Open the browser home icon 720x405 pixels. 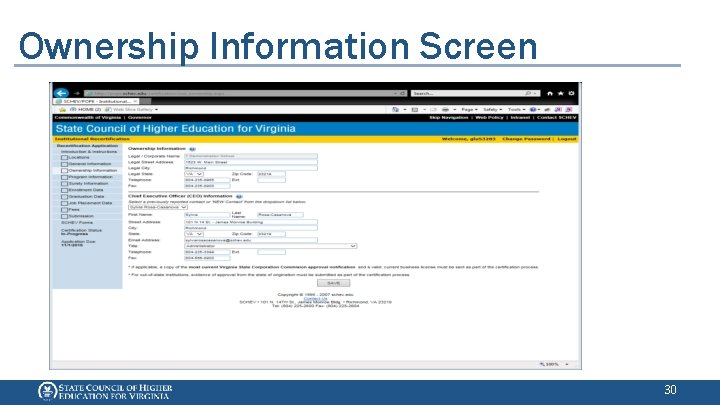pos(550,93)
